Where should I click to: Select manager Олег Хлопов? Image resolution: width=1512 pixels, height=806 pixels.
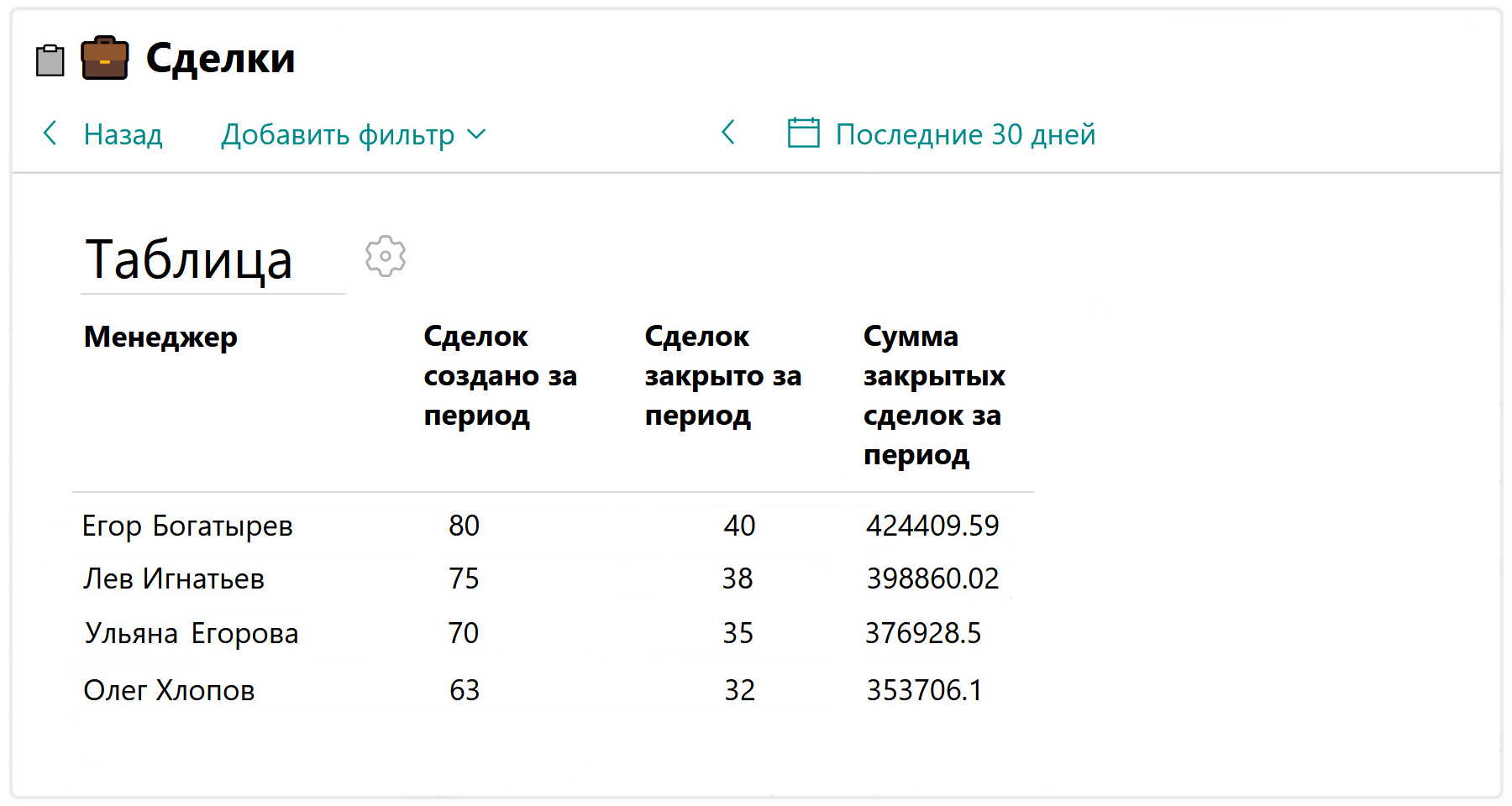click(169, 691)
